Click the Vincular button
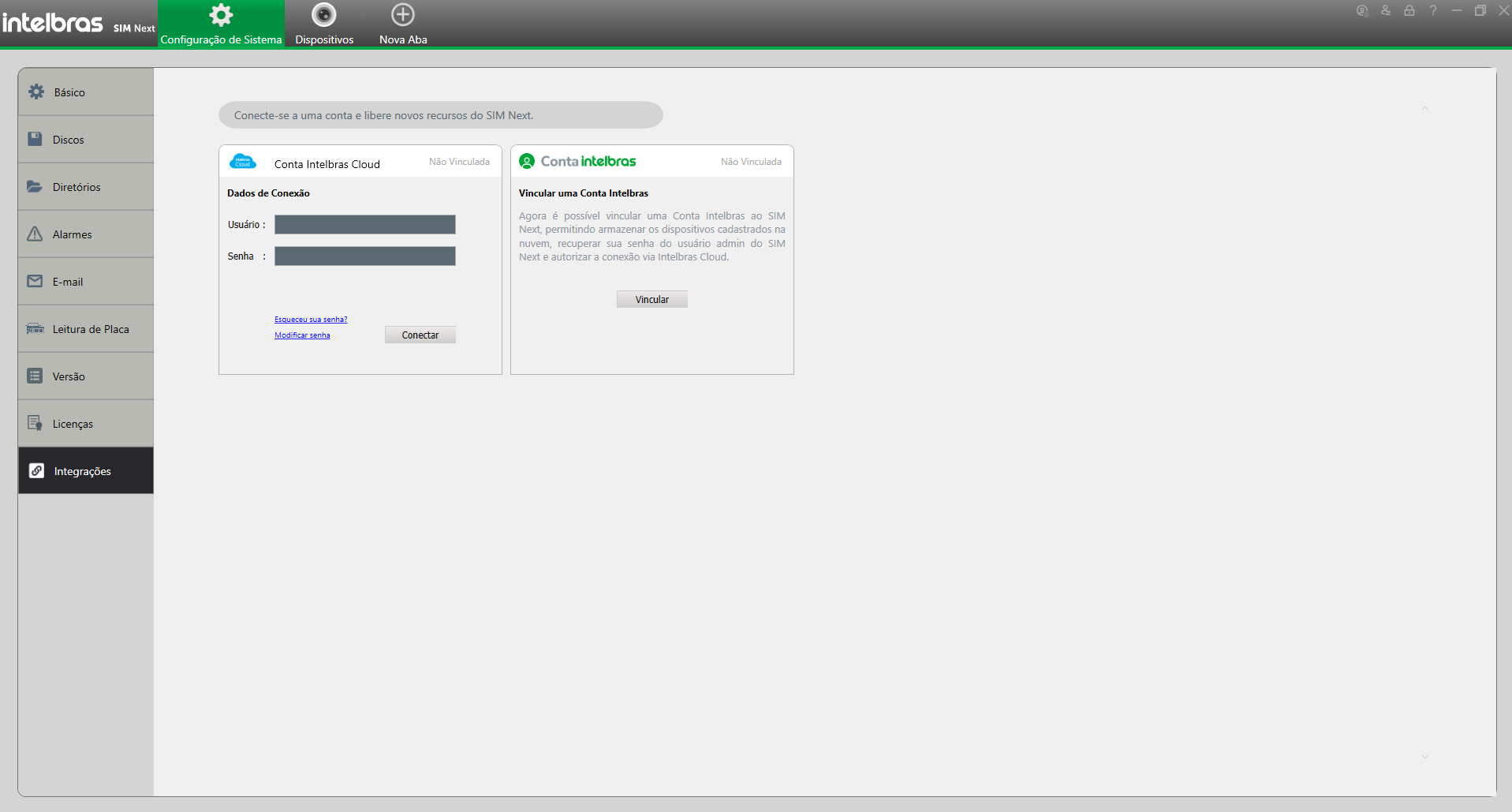The image size is (1512, 812). click(x=652, y=300)
